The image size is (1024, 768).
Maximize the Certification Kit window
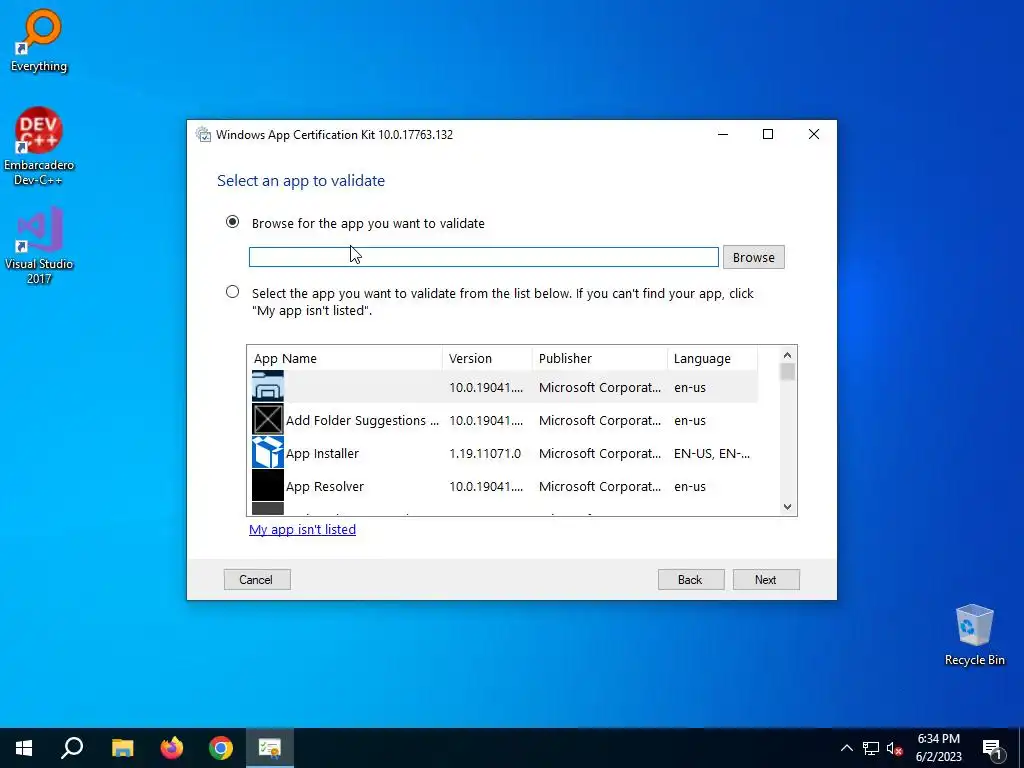click(x=768, y=134)
